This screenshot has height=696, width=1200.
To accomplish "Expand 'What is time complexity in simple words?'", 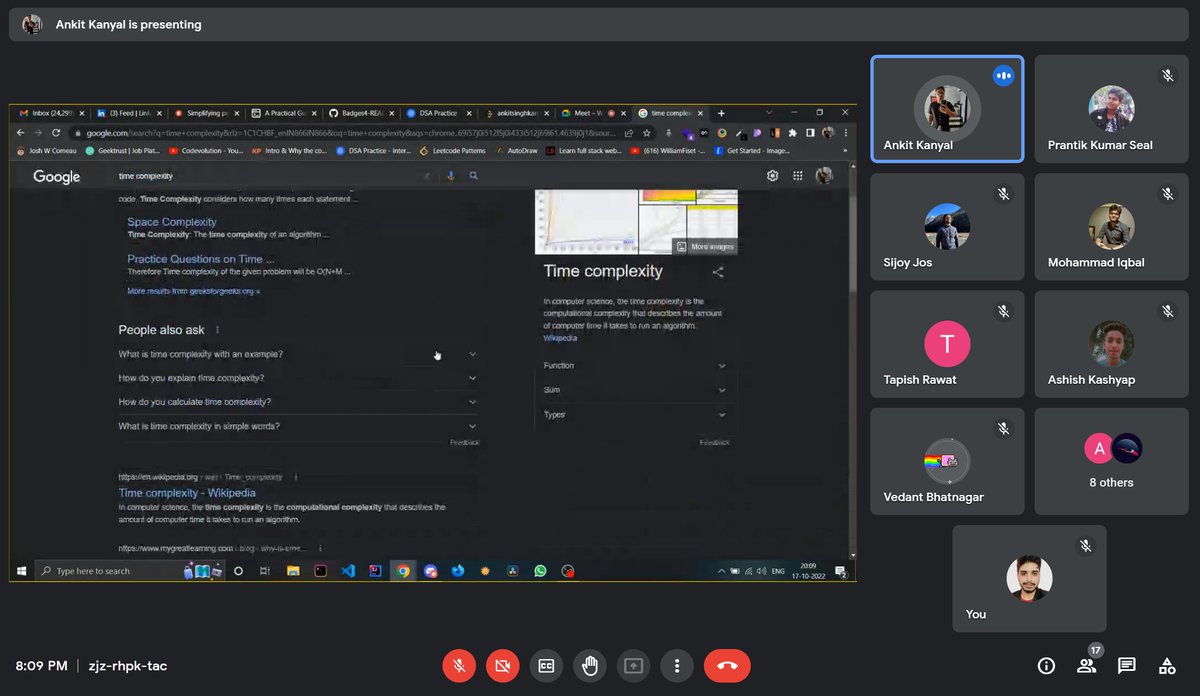I will pyautogui.click(x=298, y=426).
